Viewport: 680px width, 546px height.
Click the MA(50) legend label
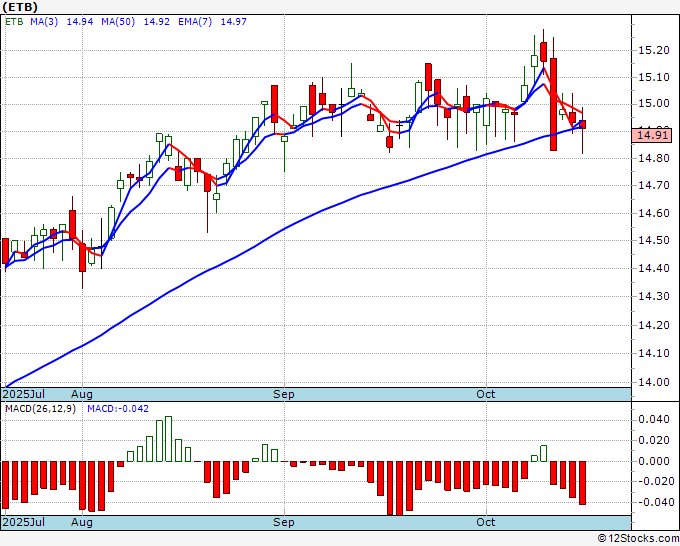click(118, 22)
